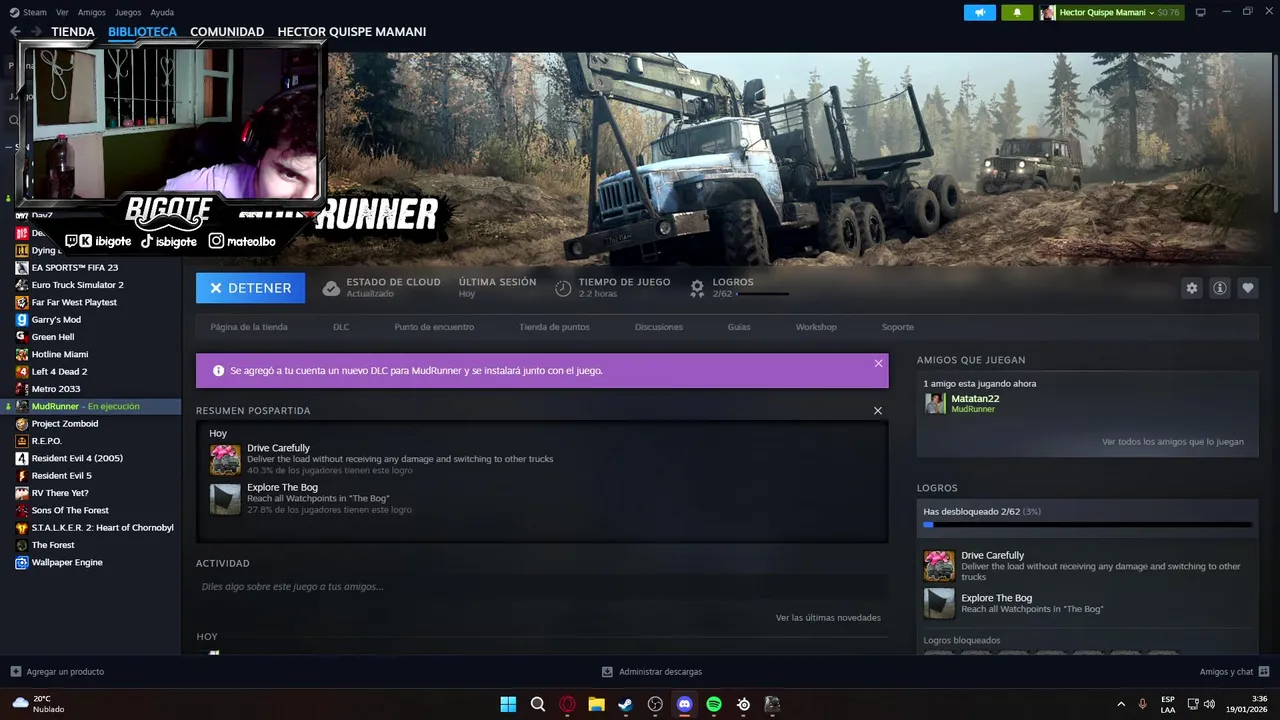The height and width of the screenshot is (720, 1280).
Task: Click the Administrar descargas download icon
Action: coord(607,672)
